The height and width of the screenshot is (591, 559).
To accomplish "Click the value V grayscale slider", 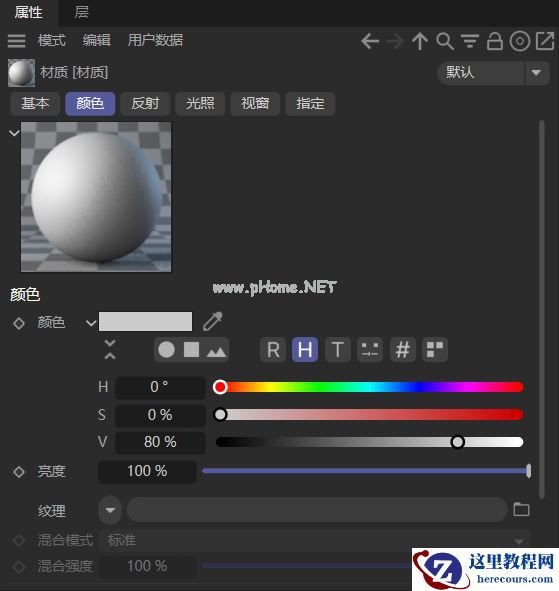I will click(369, 442).
